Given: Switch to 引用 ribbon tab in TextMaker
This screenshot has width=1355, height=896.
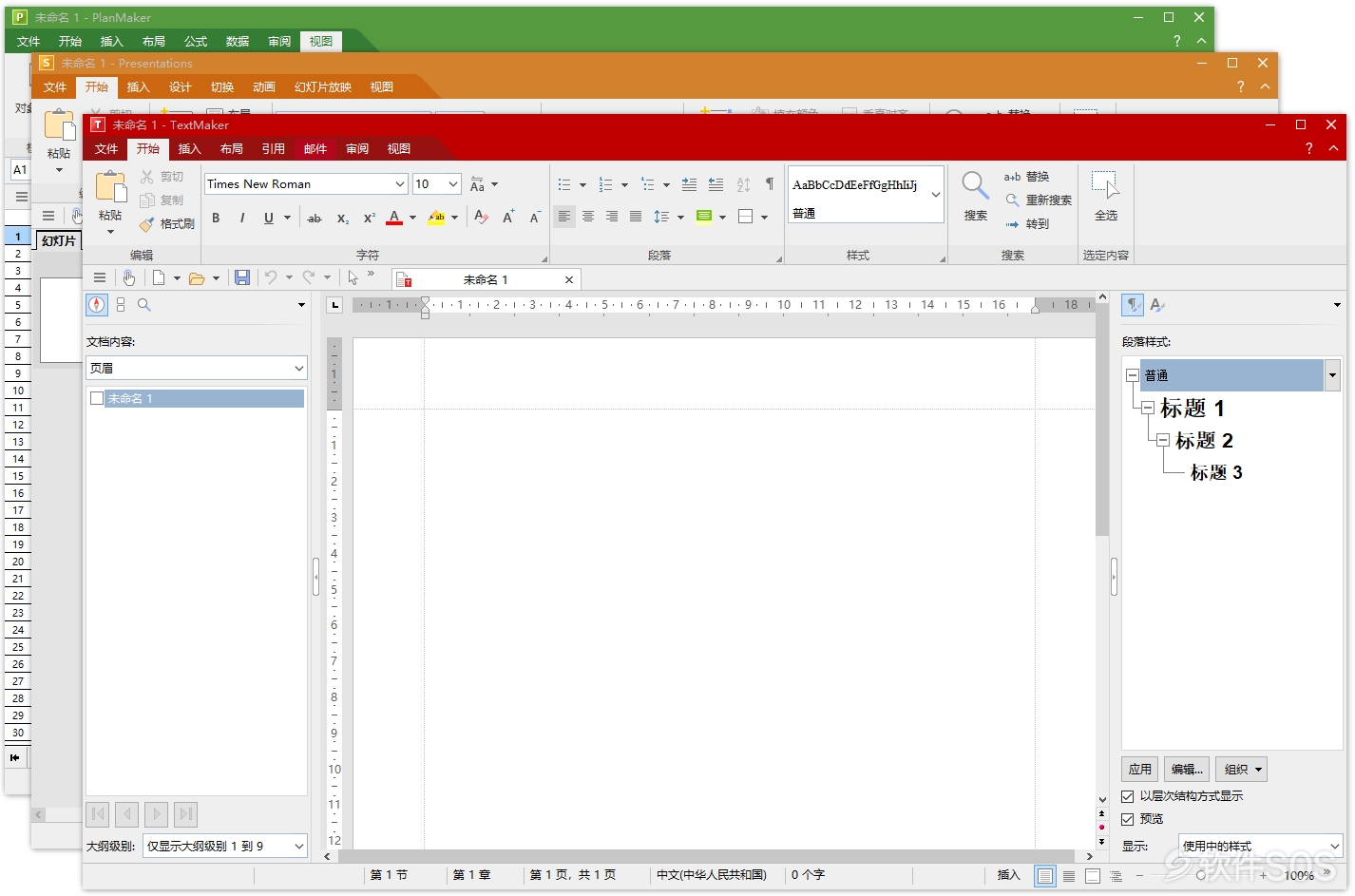Looking at the screenshot, I should tap(274, 149).
